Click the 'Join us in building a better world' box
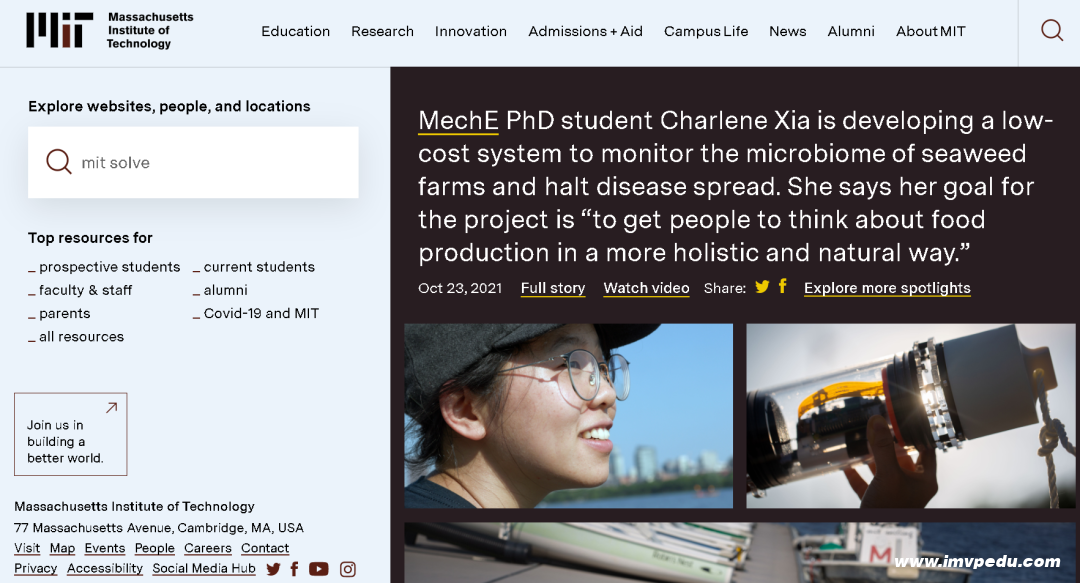 71,434
